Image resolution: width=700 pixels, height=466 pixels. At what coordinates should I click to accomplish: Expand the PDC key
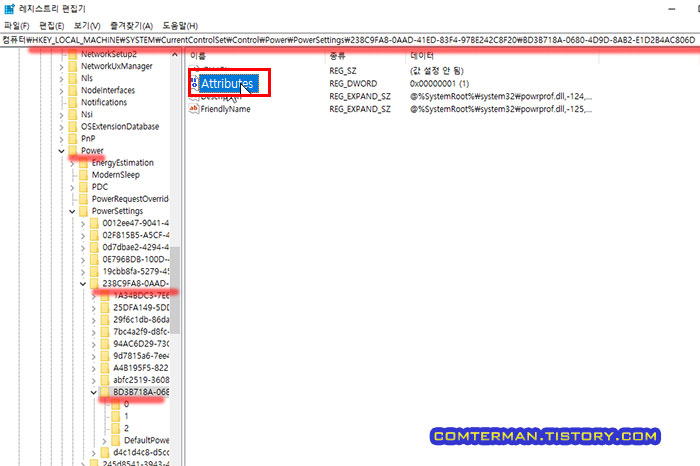pos(72,187)
